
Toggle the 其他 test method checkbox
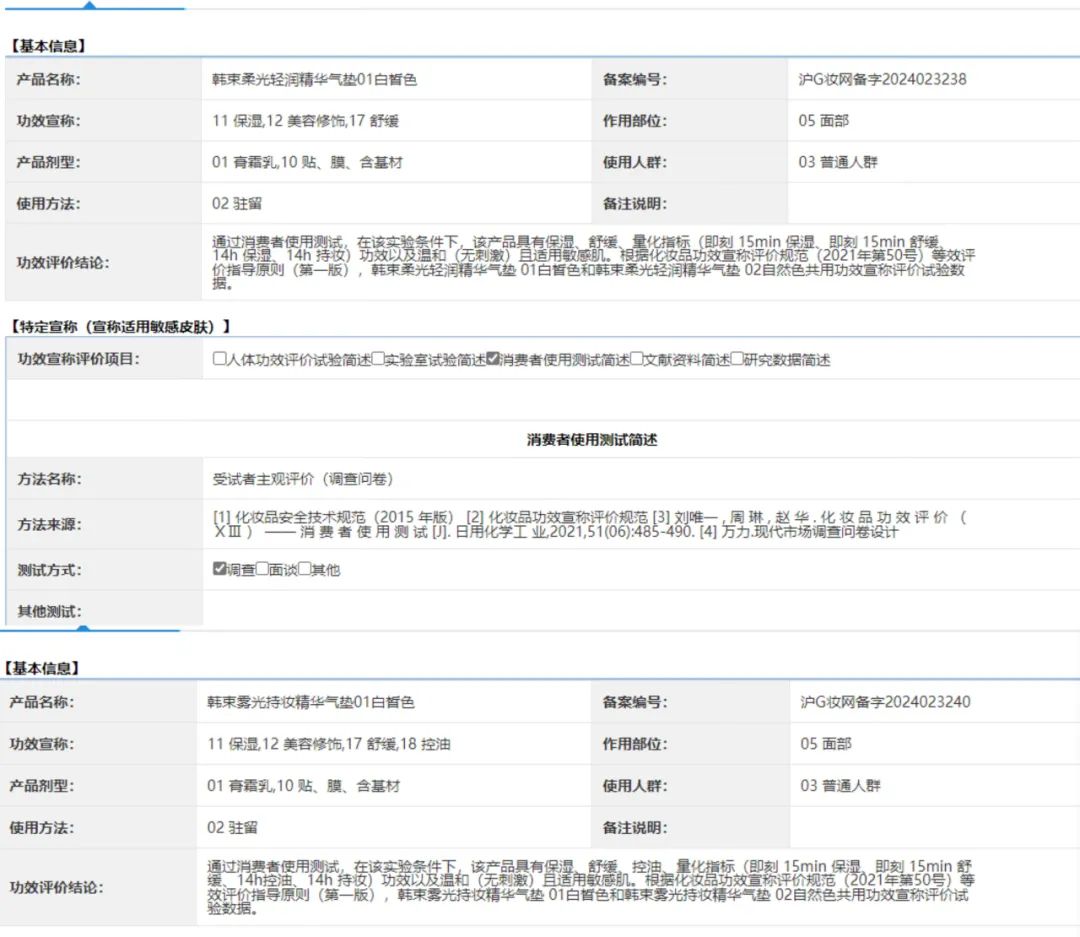[x=305, y=569]
